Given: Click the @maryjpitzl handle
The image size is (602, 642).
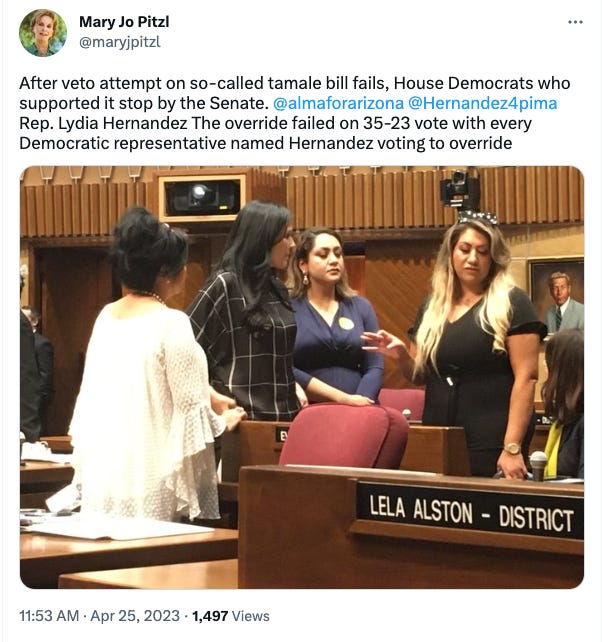Looking at the screenshot, I should [119, 42].
